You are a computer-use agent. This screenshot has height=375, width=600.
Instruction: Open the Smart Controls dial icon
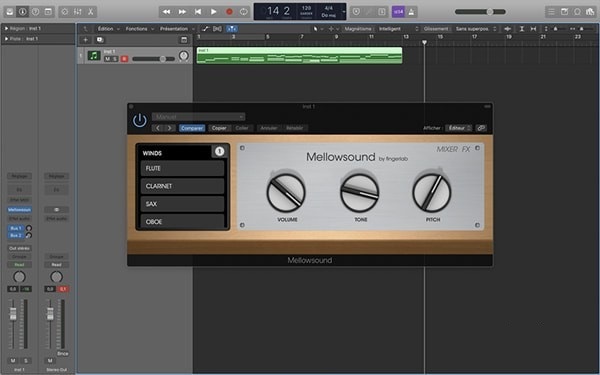(x=65, y=12)
